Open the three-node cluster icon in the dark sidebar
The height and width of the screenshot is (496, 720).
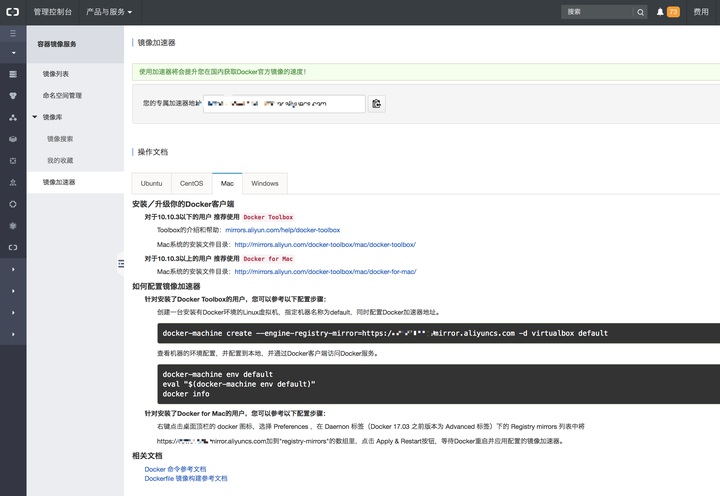point(13,118)
